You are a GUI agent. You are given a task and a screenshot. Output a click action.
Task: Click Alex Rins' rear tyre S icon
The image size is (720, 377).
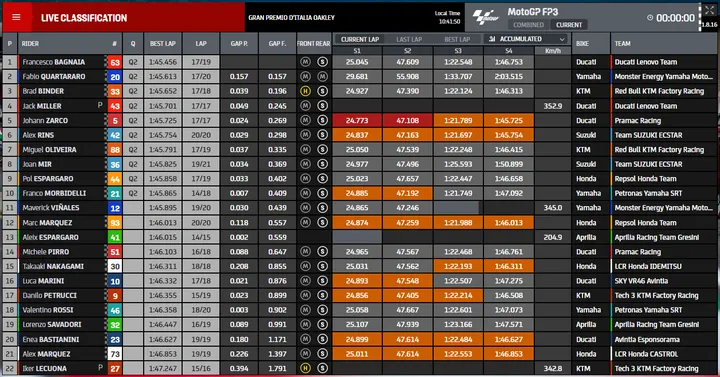(x=322, y=135)
